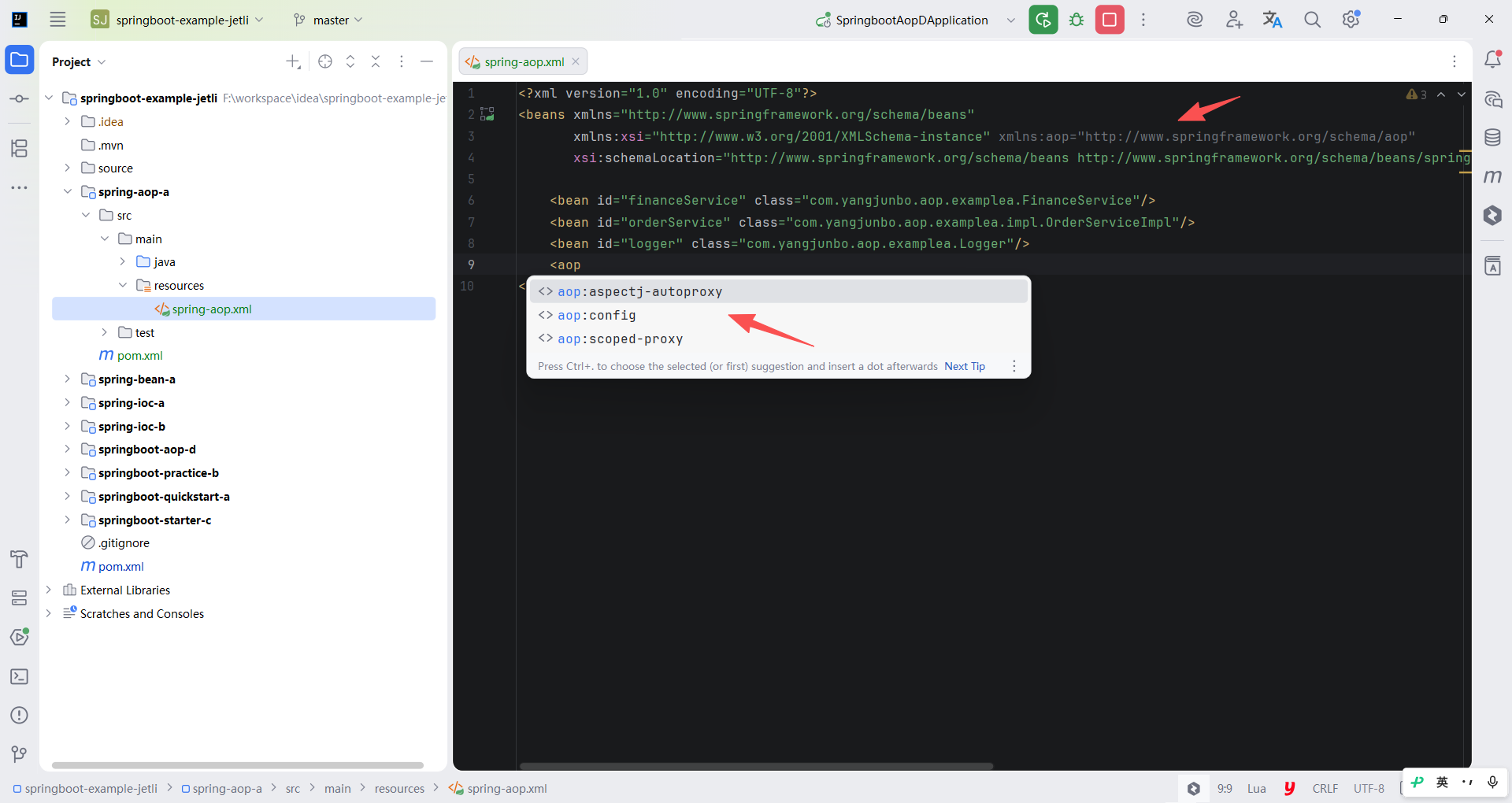Expand the .idea folder
This screenshot has width=1512, height=803.
pos(67,121)
